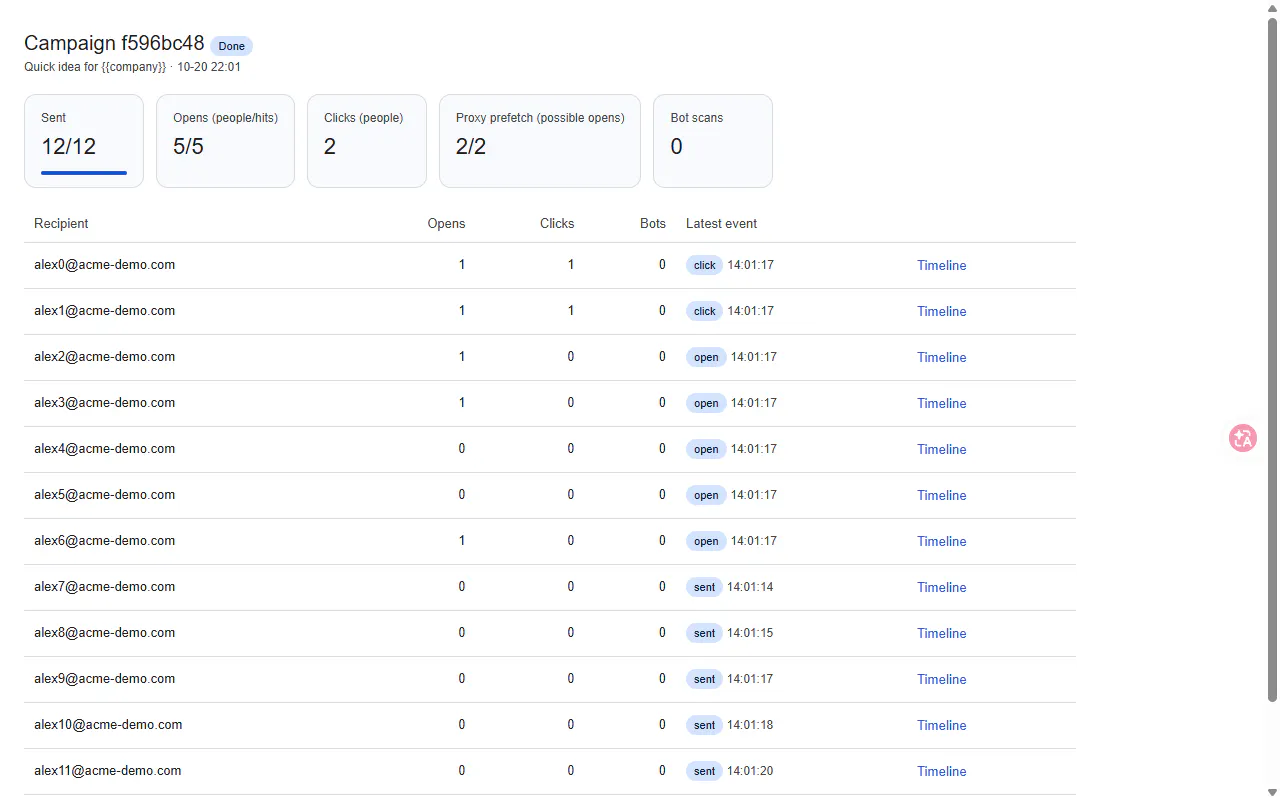Click the sent badge for alex11
1280x800 pixels.
tap(704, 771)
